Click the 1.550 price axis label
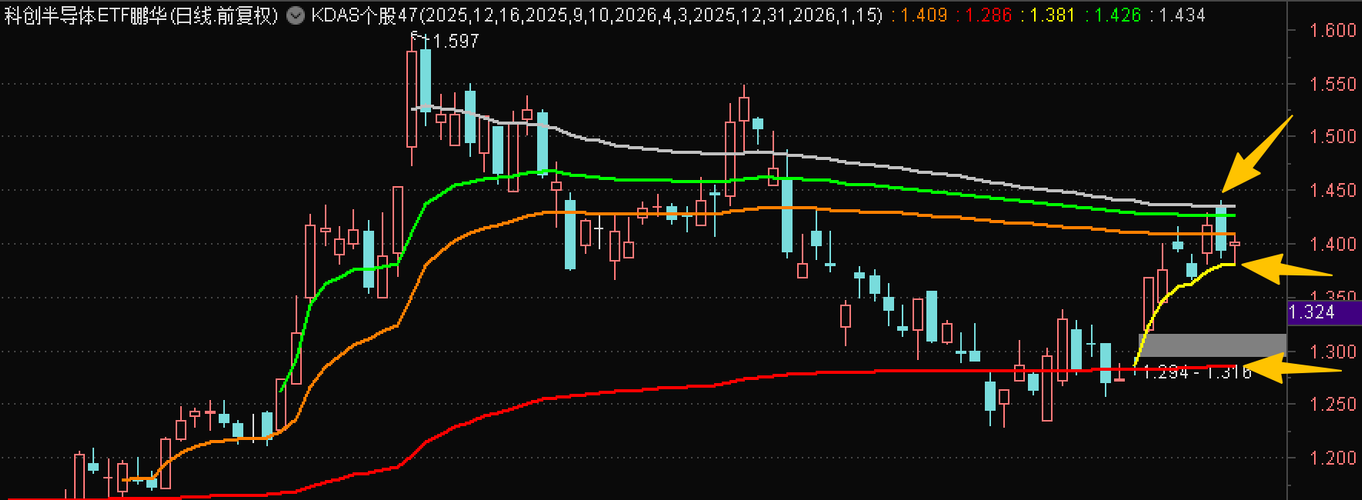 coord(1333,85)
